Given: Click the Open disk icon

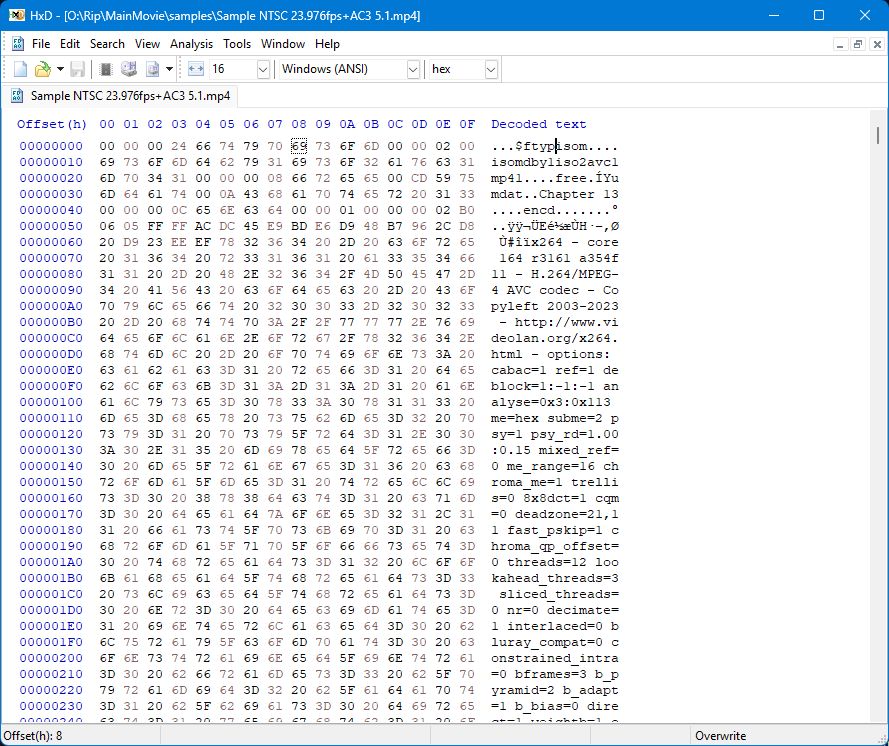Looking at the screenshot, I should pos(129,69).
